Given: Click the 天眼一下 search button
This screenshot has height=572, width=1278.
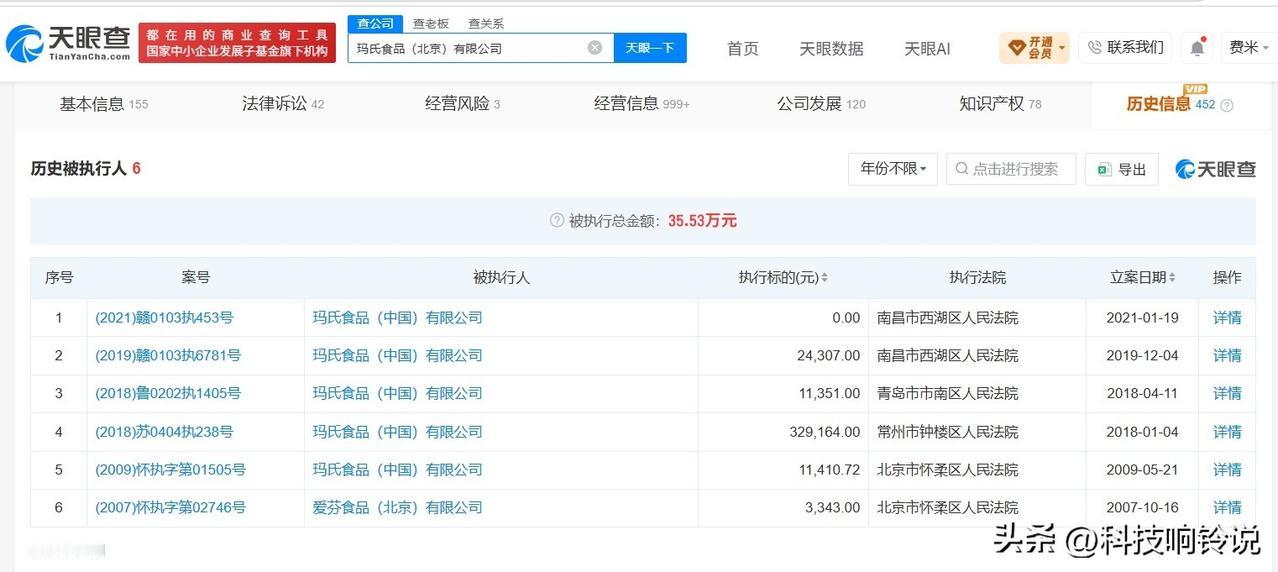Looking at the screenshot, I should point(650,48).
